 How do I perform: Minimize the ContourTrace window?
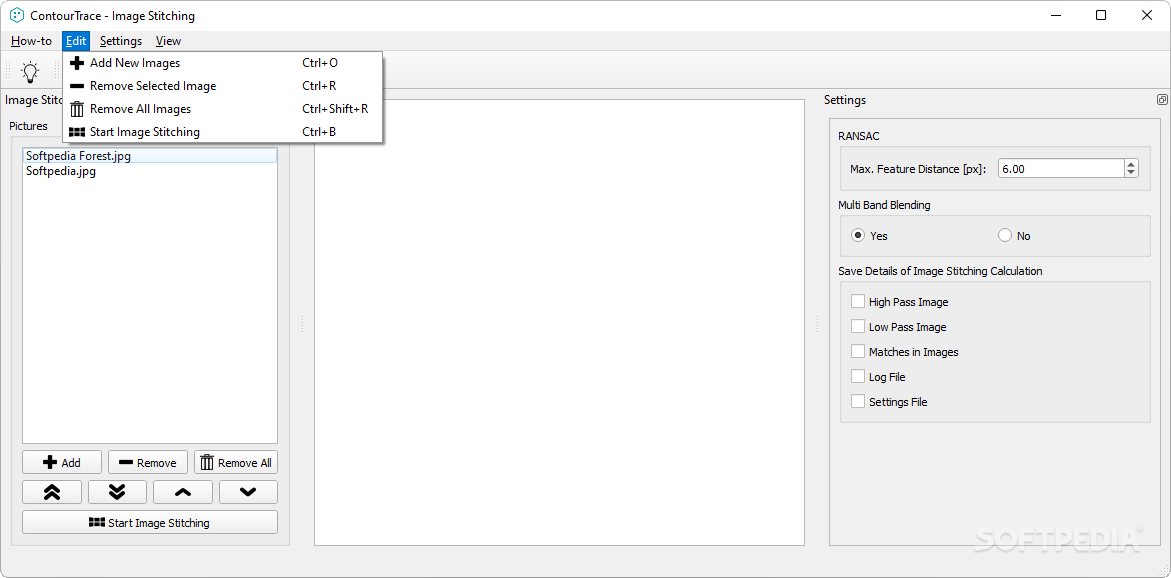(x=1056, y=15)
